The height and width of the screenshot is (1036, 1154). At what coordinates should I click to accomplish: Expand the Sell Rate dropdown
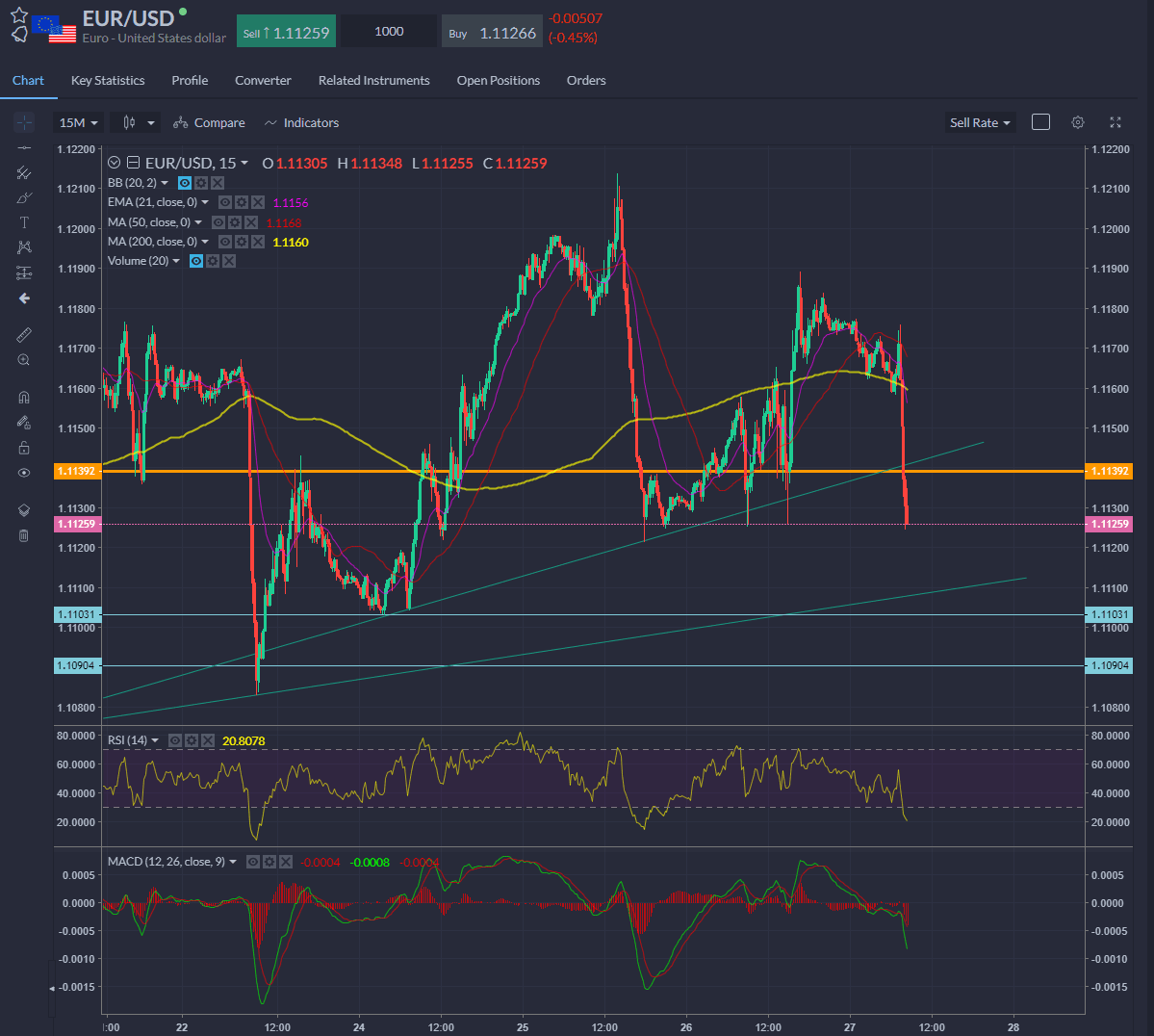click(980, 123)
